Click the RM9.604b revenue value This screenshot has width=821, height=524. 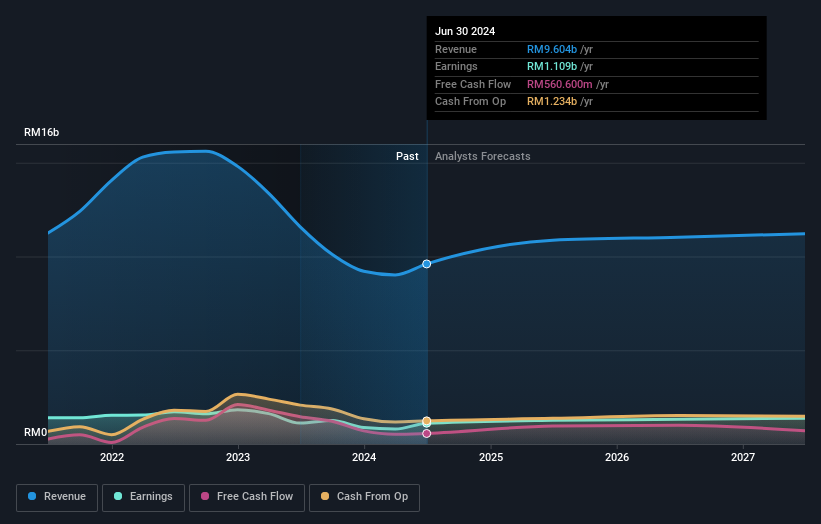pyautogui.click(x=552, y=49)
